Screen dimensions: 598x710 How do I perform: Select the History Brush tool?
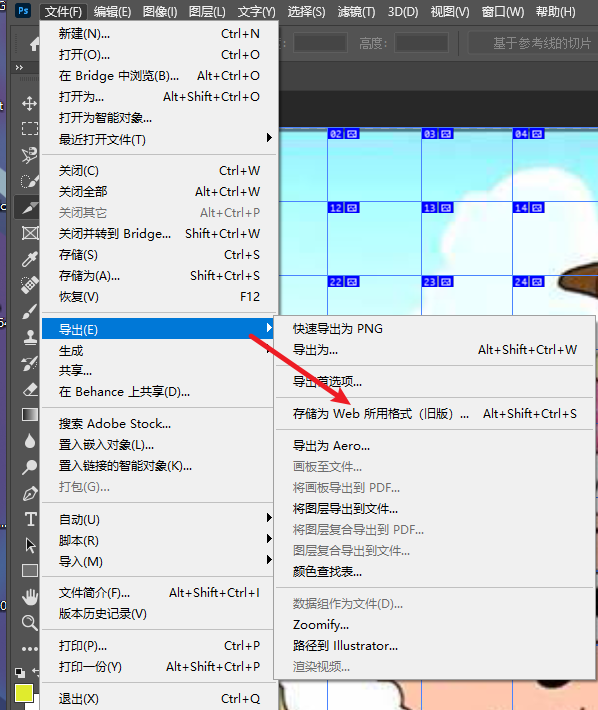[x=29, y=363]
